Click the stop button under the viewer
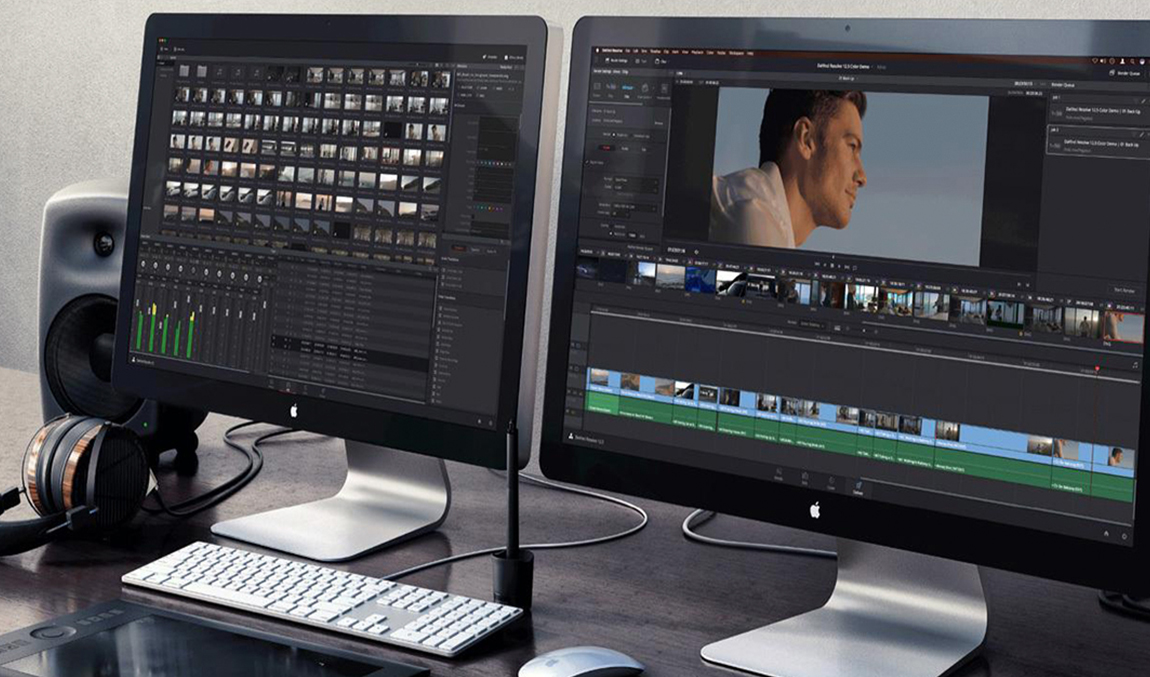Viewport: 1150px width, 677px height. tap(832, 266)
